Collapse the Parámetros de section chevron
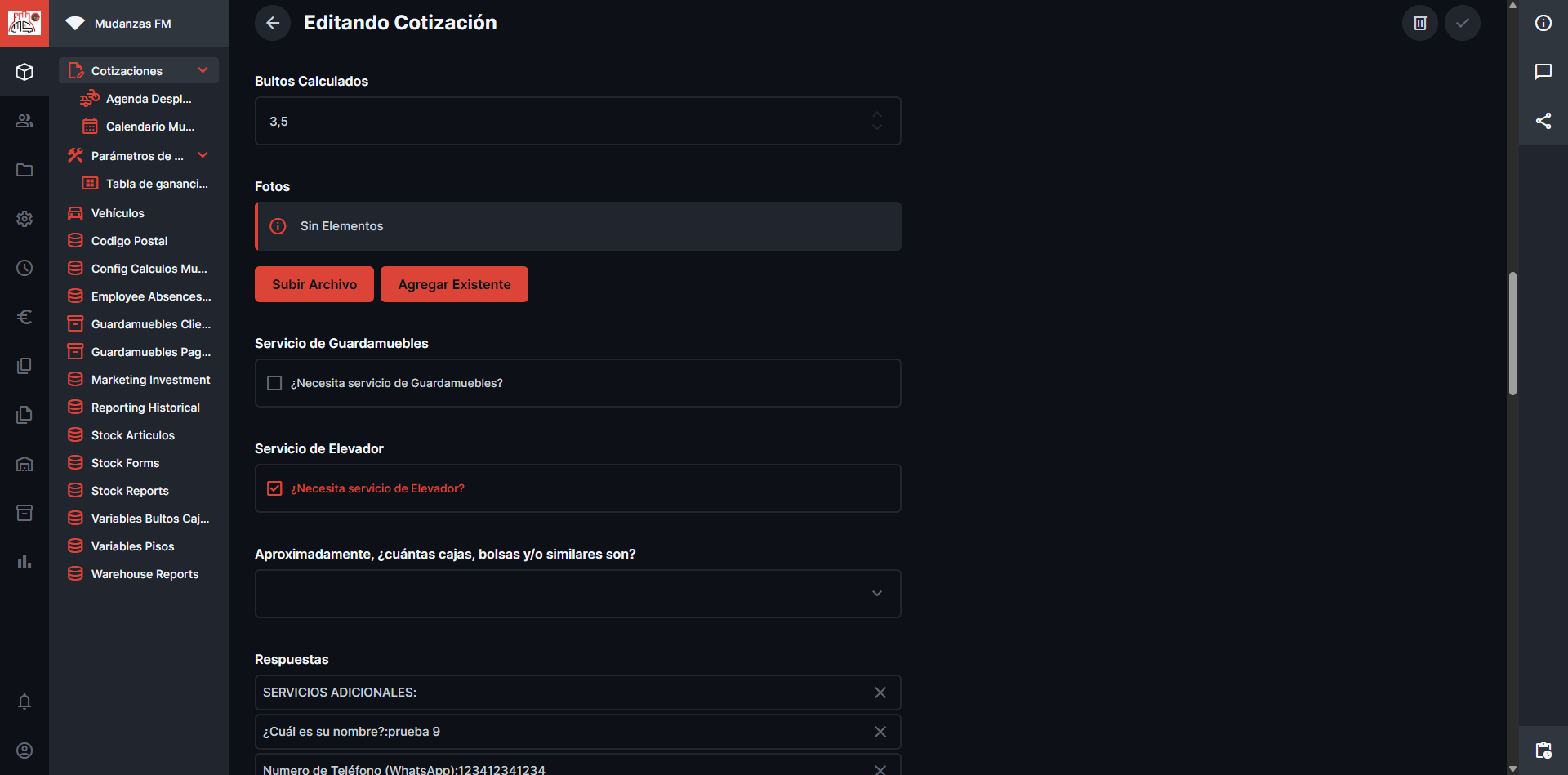The height and width of the screenshot is (775, 1568). click(x=203, y=156)
